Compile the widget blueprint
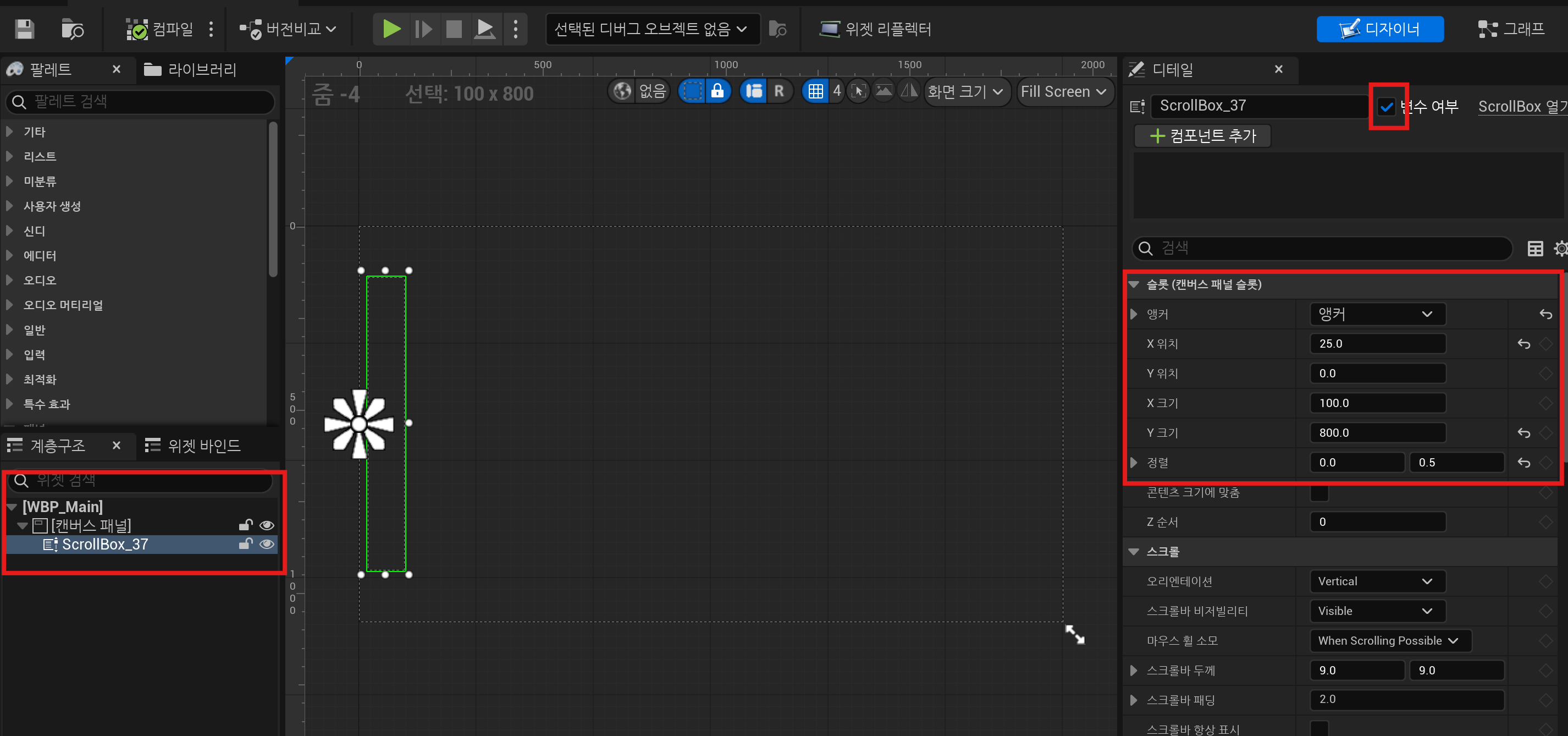The width and height of the screenshot is (1568, 736). (x=159, y=29)
